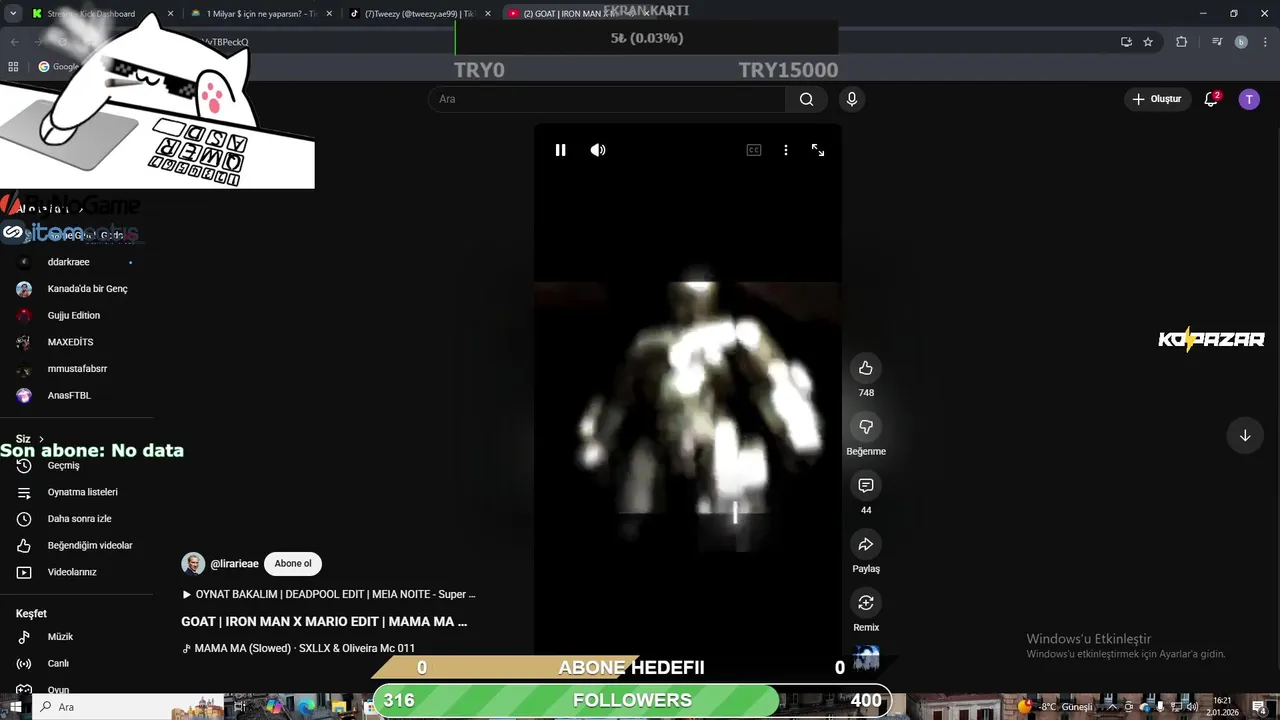Enter fullscreen on the Shorts player
The image size is (1280, 720).
click(x=818, y=150)
